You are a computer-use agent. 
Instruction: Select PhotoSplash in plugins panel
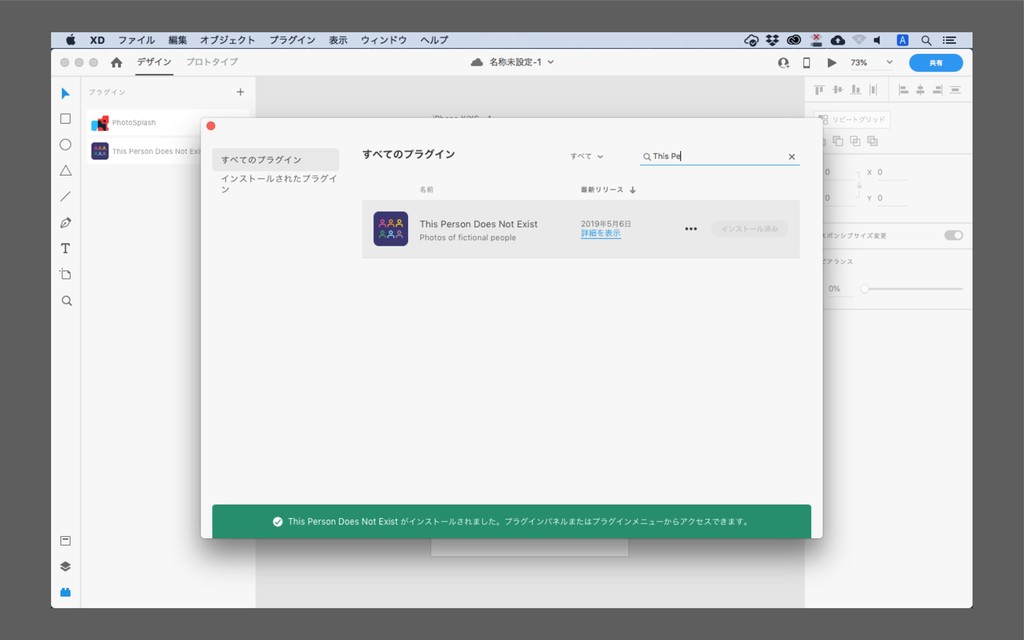click(x=167, y=123)
